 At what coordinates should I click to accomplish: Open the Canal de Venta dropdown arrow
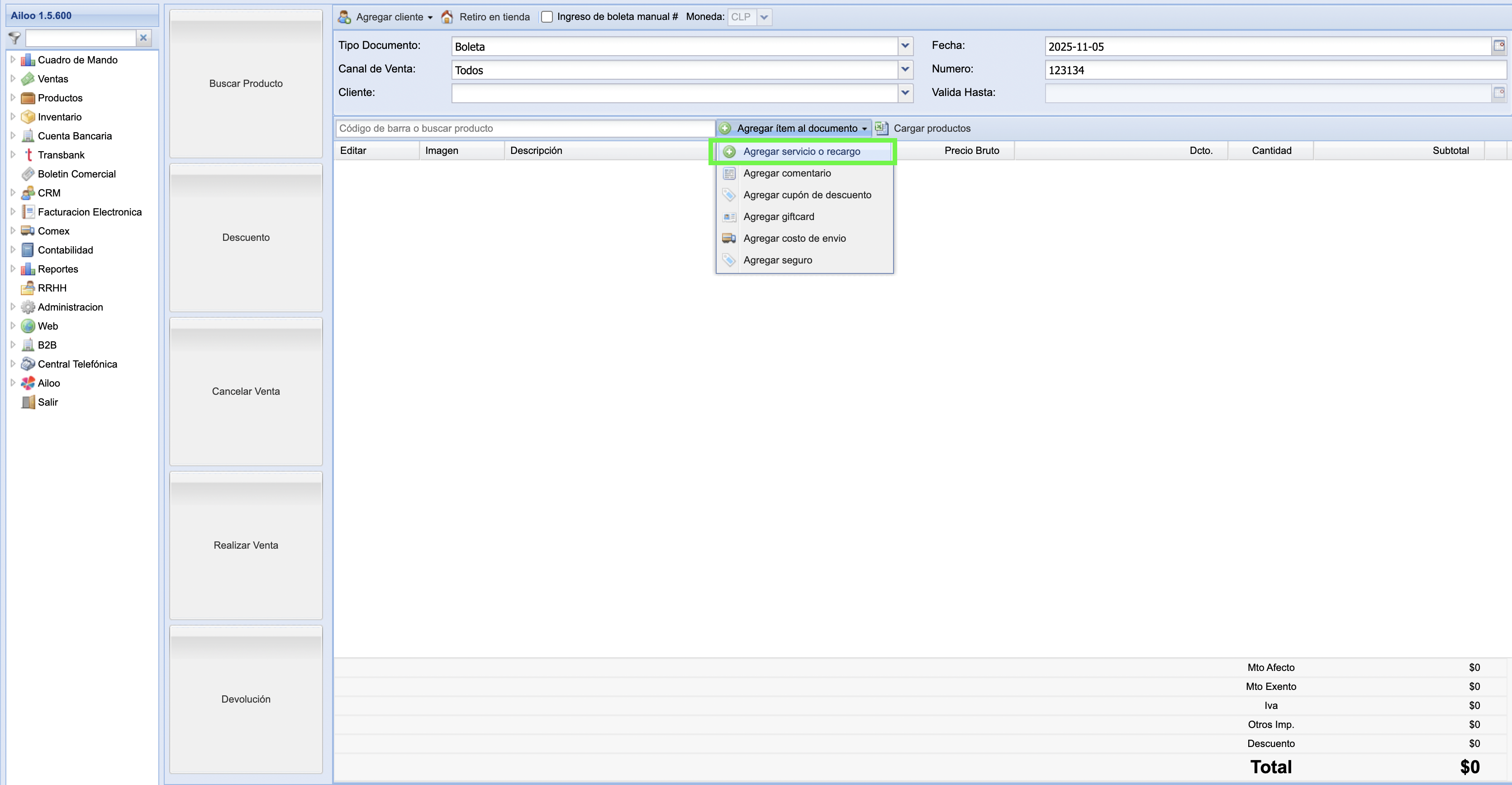905,69
